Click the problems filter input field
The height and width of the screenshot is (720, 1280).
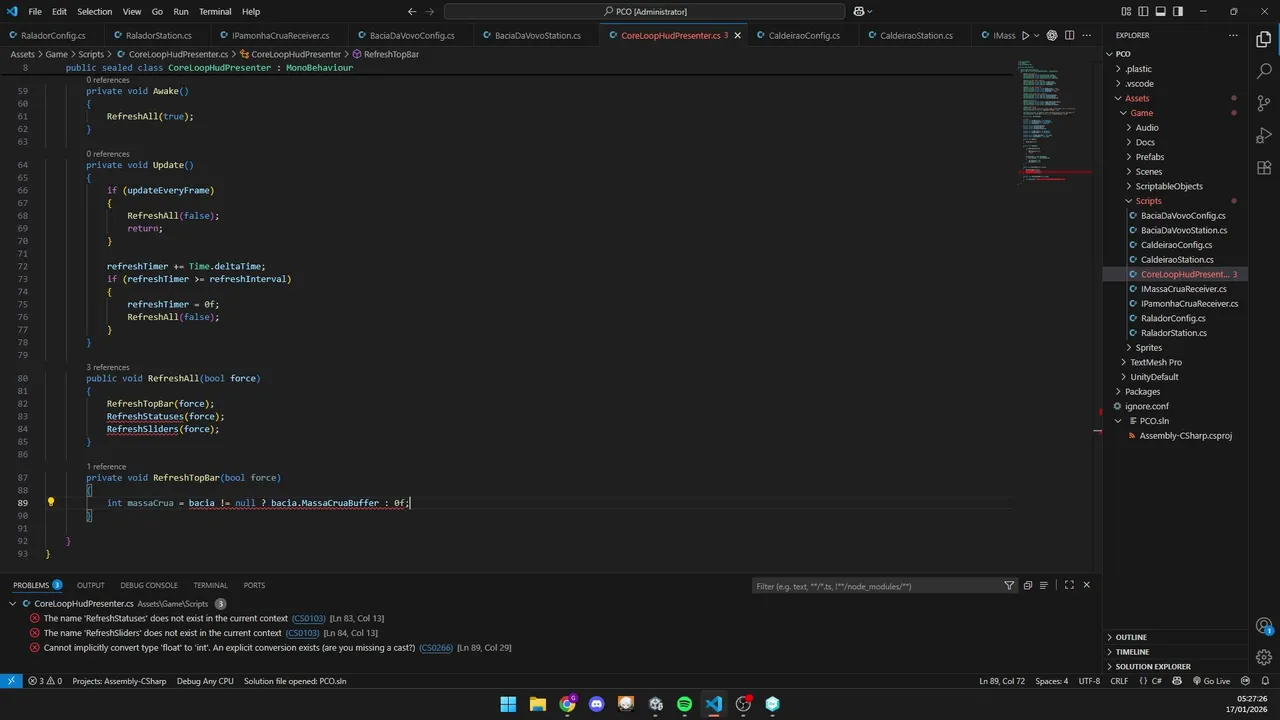point(876,586)
